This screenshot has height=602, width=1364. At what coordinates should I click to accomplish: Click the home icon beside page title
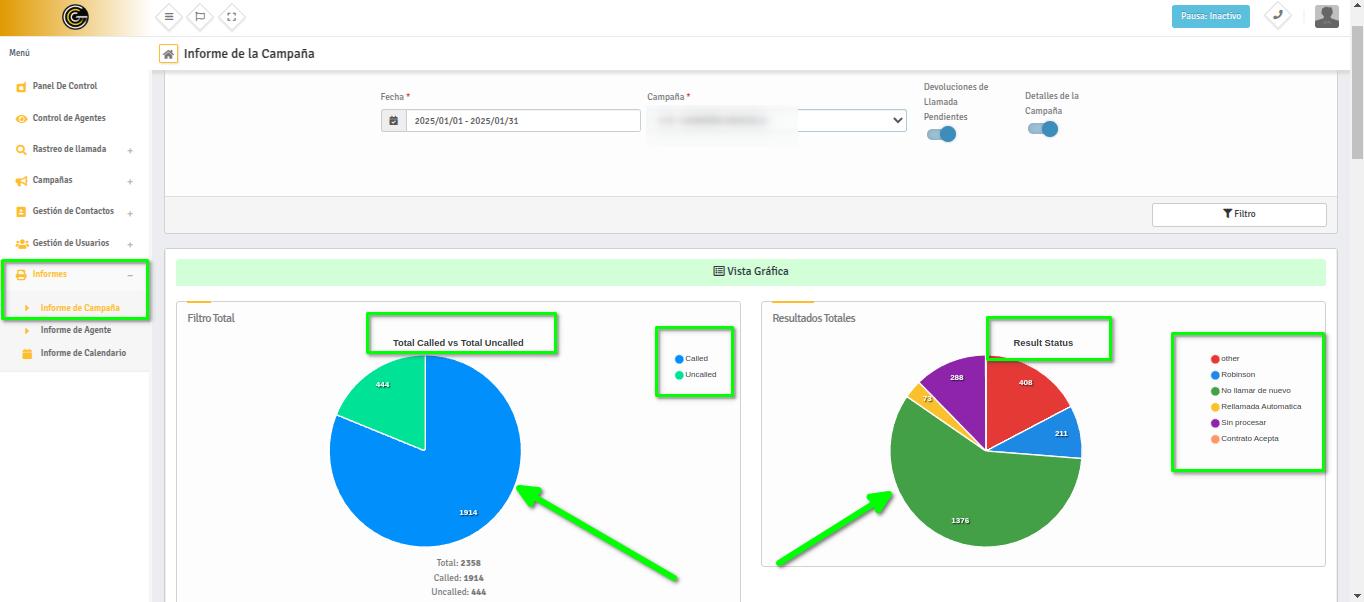tap(168, 54)
